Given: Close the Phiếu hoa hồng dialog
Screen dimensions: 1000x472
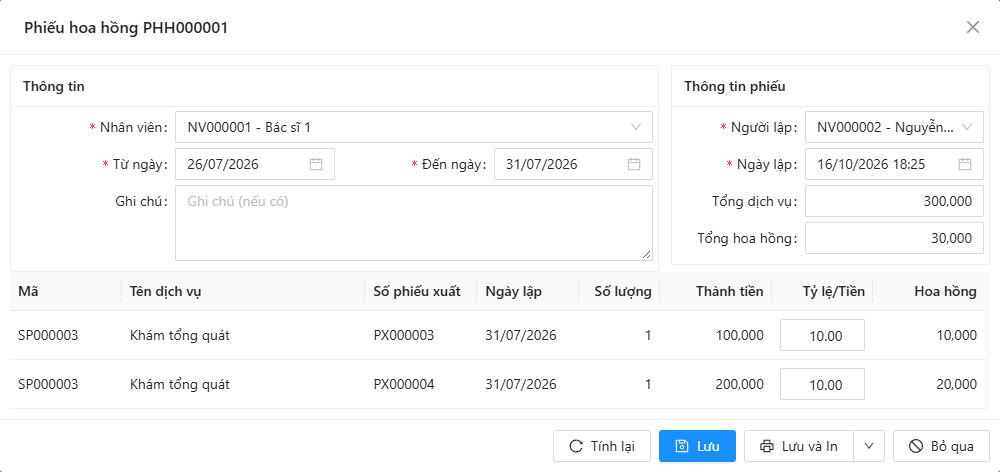Looking at the screenshot, I should pos(973,27).
